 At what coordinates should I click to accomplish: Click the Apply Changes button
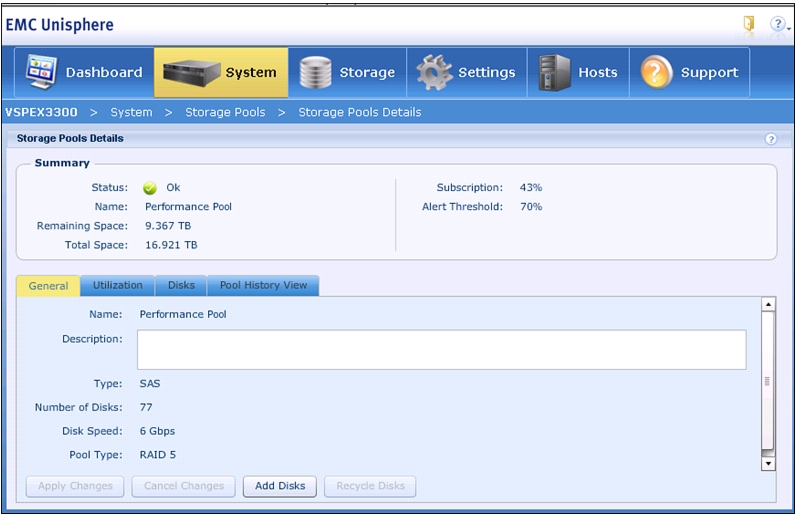75,486
